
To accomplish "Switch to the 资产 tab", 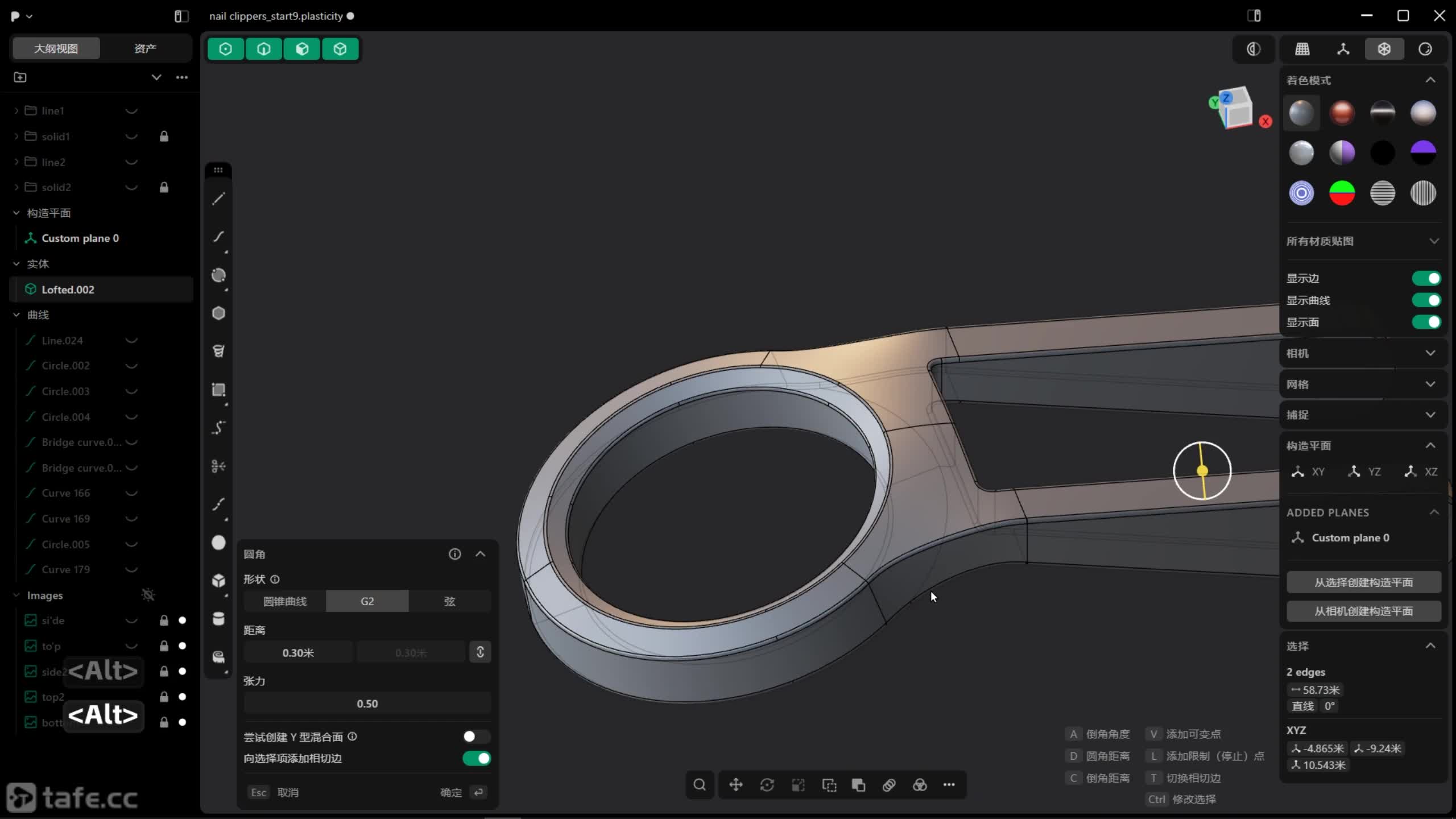I will (145, 48).
